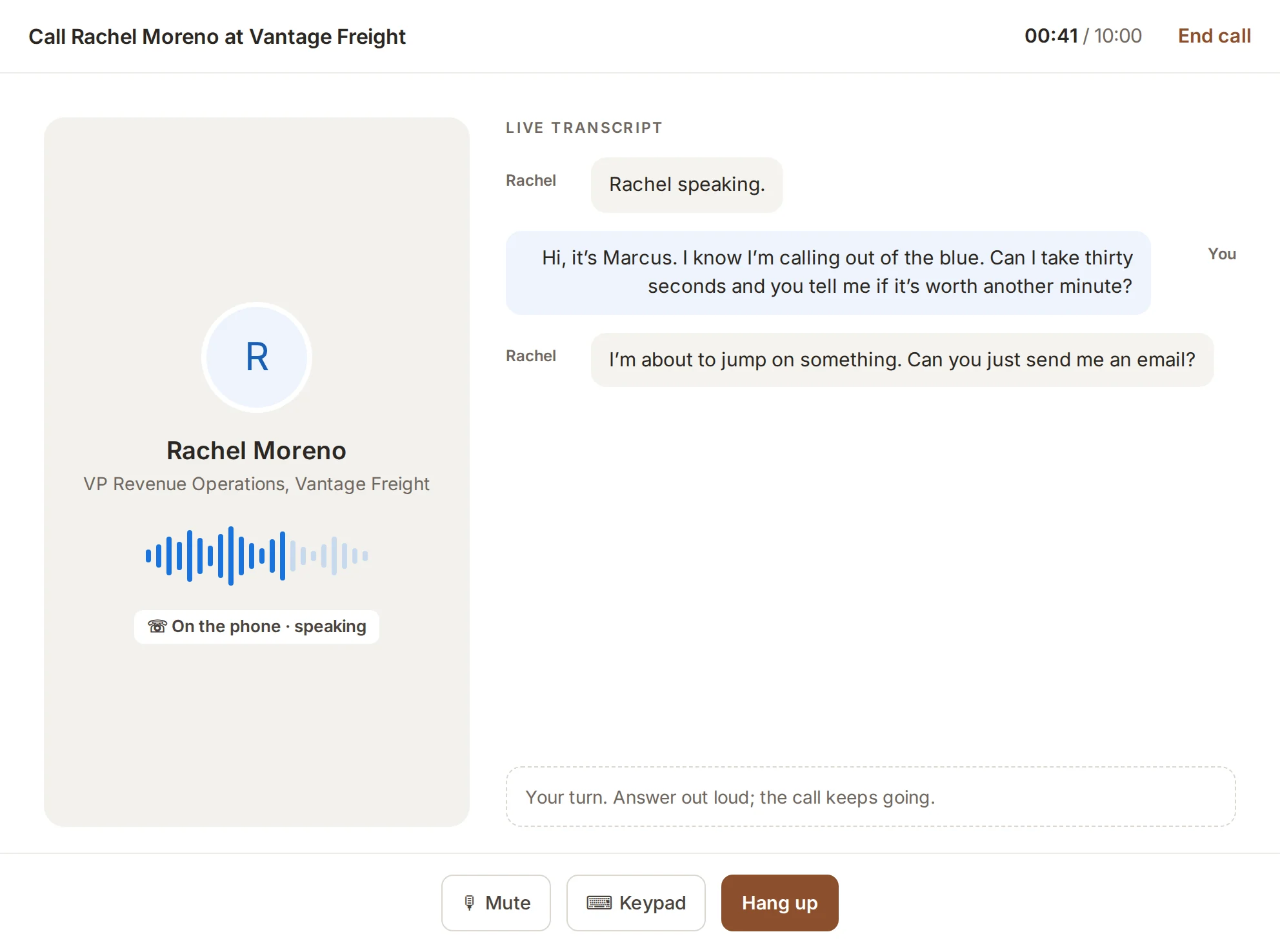Click the End call link
The image size is (1280, 952).
click(1214, 36)
